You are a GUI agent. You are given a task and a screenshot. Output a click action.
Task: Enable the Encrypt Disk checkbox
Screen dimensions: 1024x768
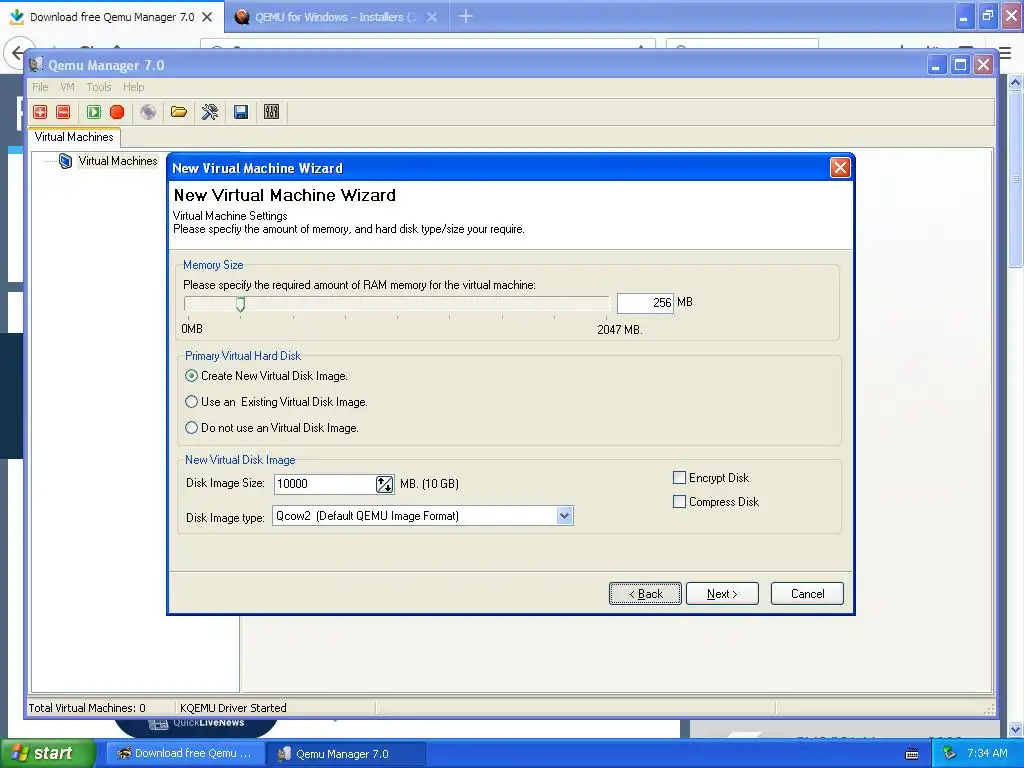679,477
